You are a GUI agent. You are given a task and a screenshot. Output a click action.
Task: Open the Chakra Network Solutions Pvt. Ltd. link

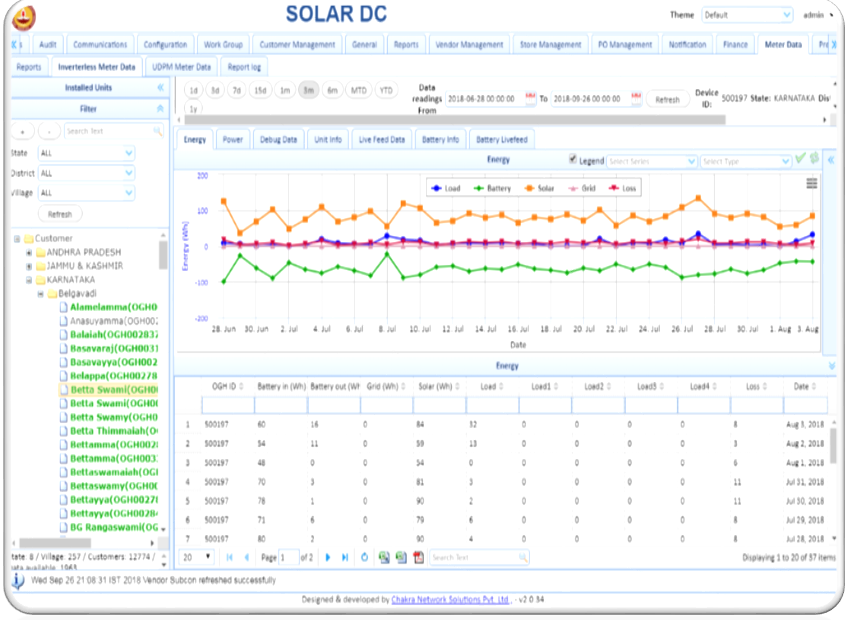pyautogui.click(x=450, y=599)
